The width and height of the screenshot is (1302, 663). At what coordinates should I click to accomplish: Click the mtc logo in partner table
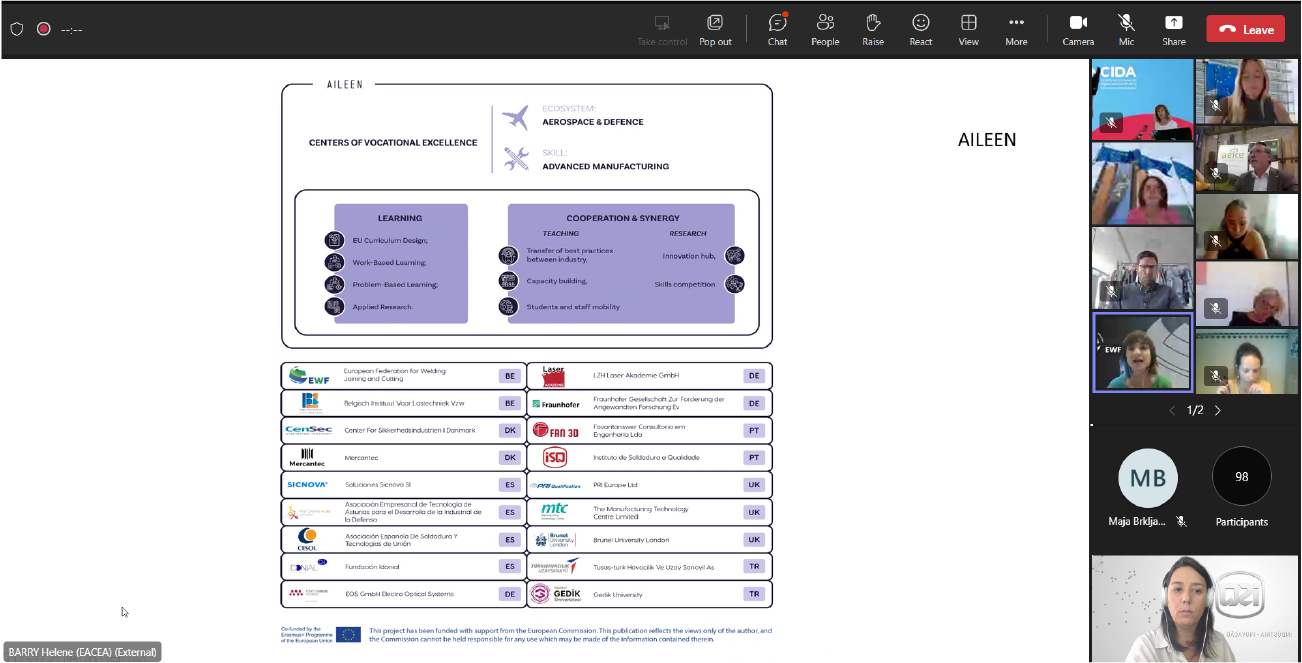pos(554,512)
